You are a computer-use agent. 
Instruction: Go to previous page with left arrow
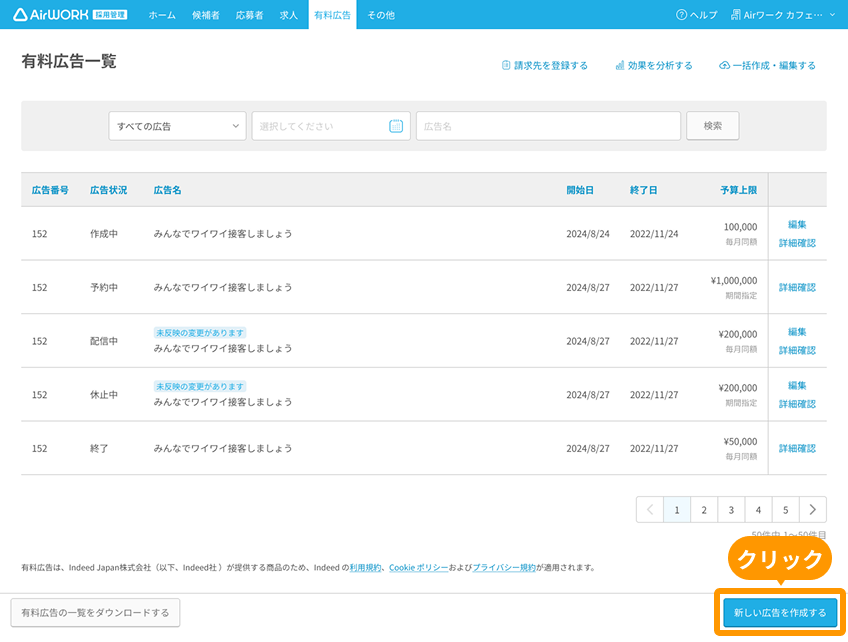pyautogui.click(x=650, y=509)
